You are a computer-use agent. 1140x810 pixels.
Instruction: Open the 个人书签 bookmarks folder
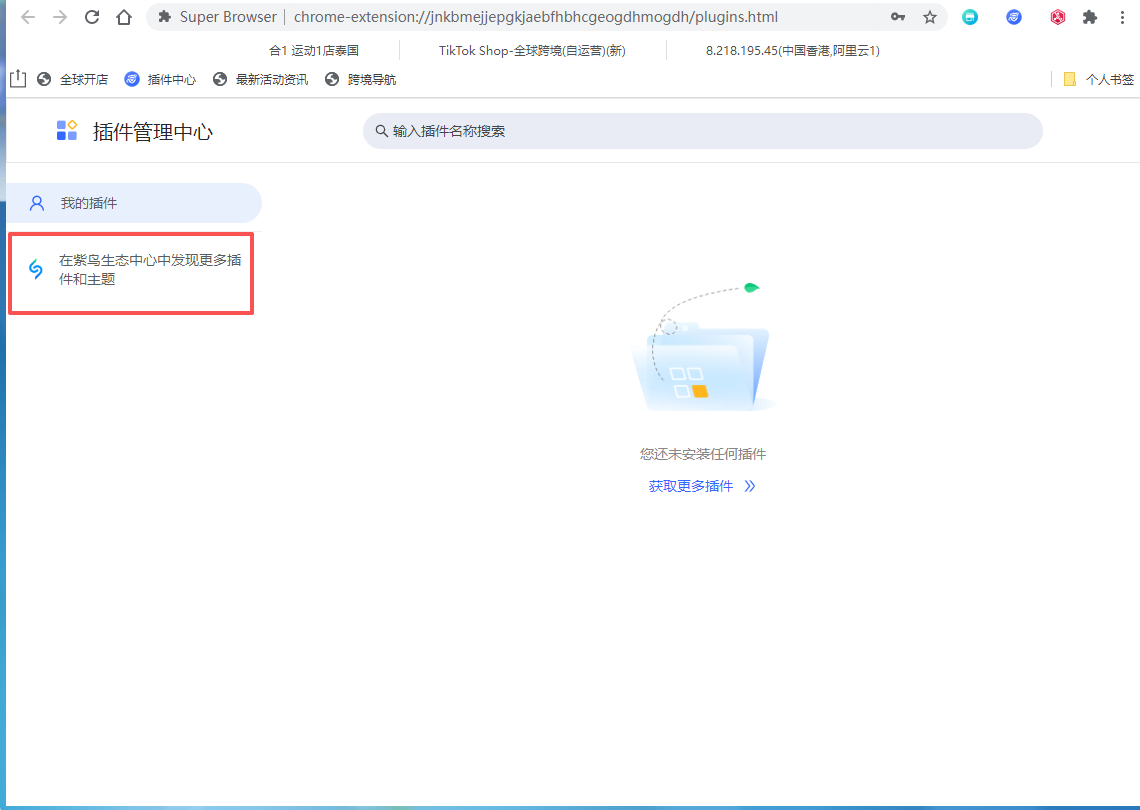(x=1099, y=79)
